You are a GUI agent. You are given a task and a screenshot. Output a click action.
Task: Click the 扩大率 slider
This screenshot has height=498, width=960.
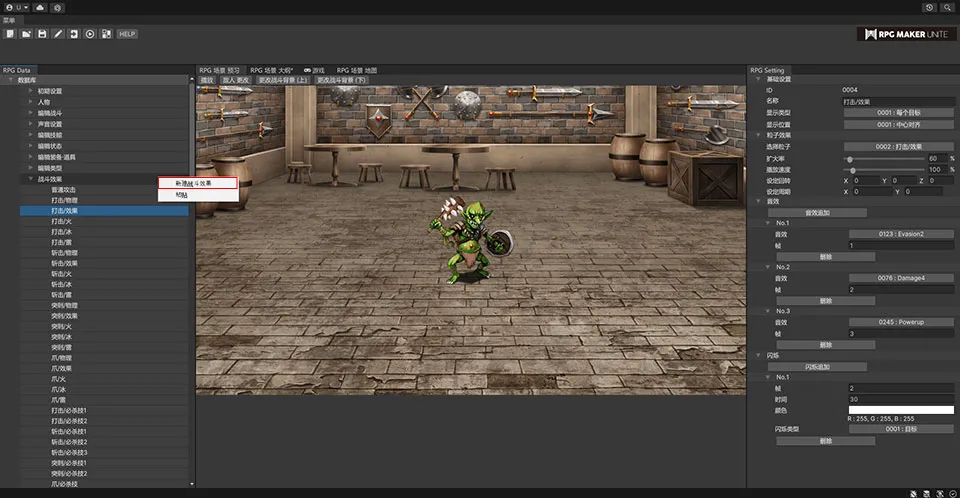(883, 158)
